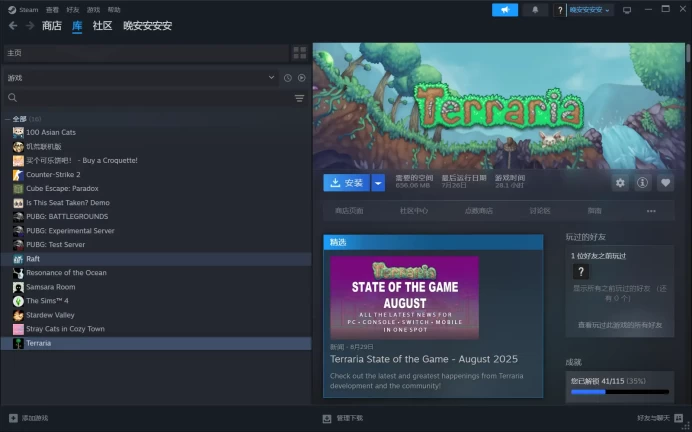Show ready-to-play games icon
This screenshot has width=692, height=432.
pos(301,78)
